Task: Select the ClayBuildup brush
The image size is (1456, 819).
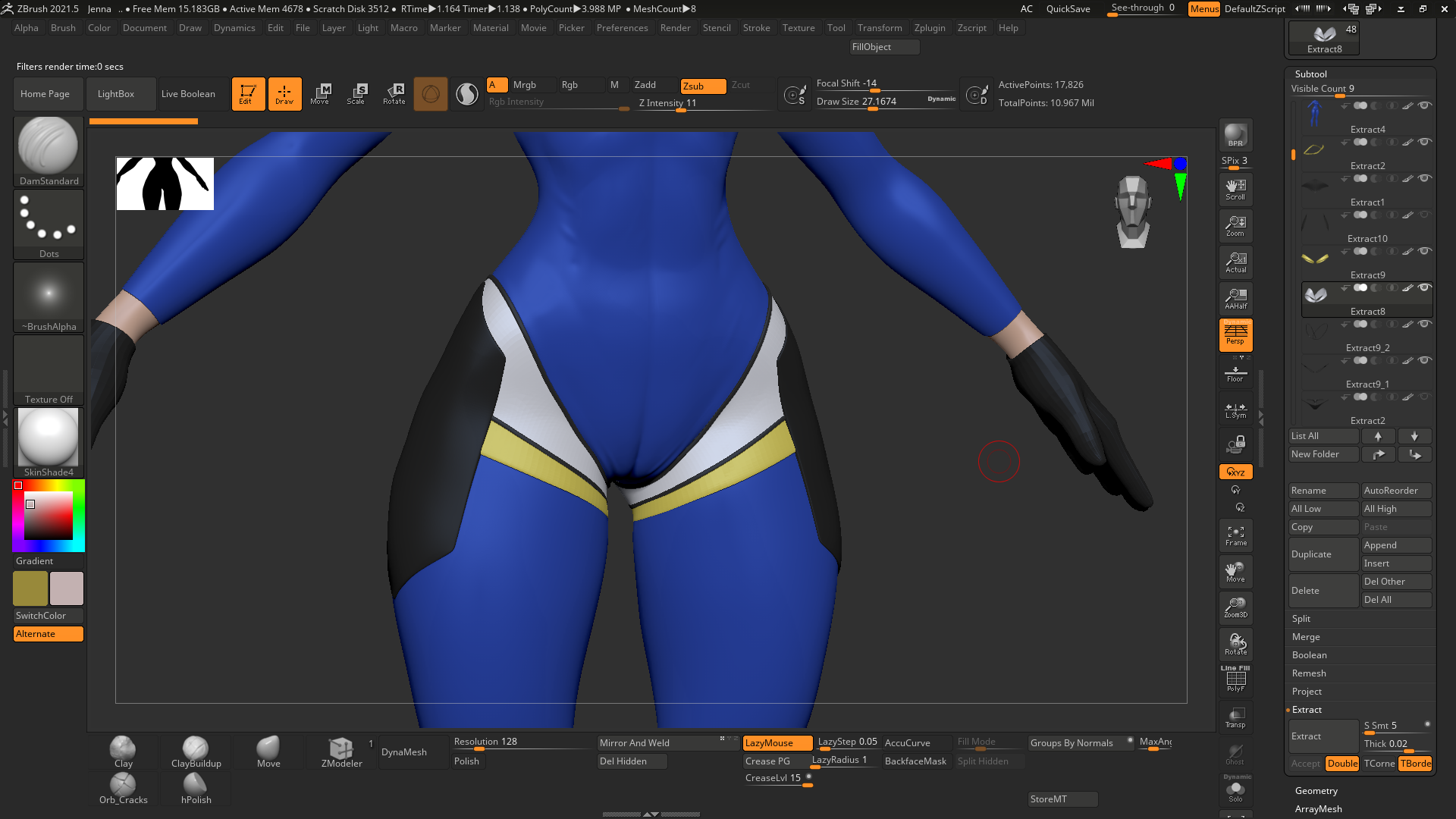Action: pos(196,752)
